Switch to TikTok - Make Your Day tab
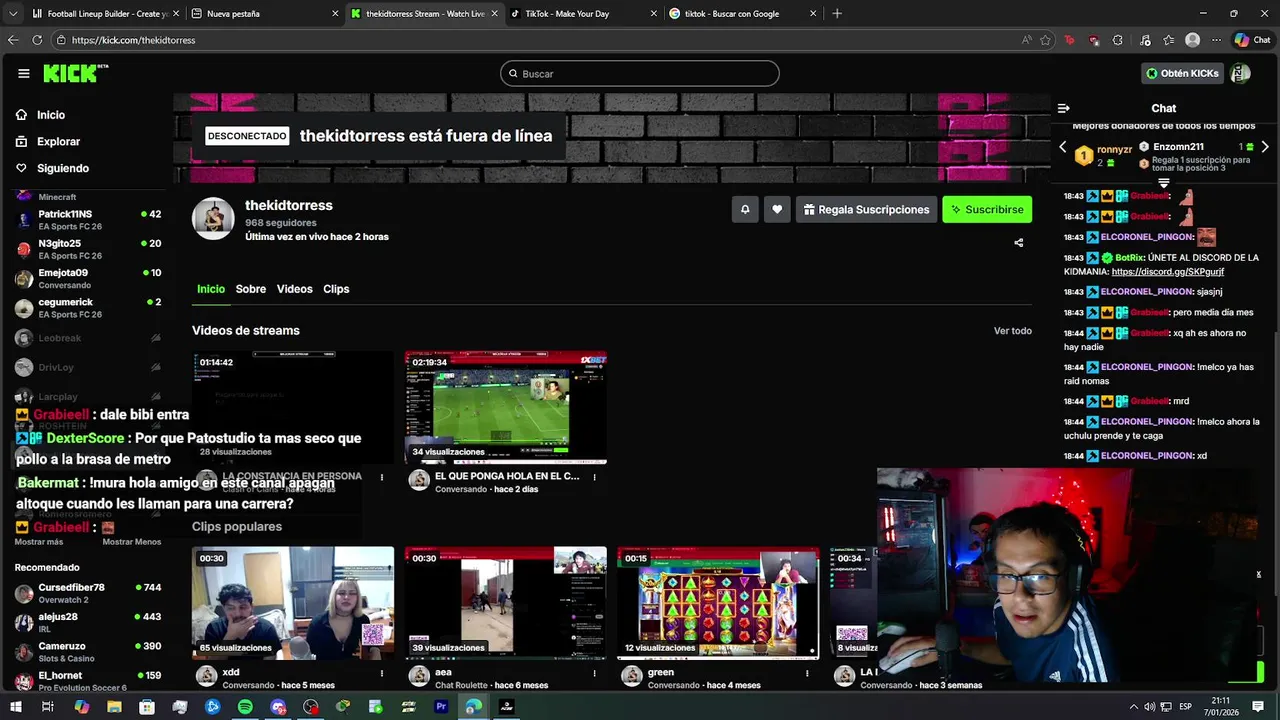 [582, 14]
